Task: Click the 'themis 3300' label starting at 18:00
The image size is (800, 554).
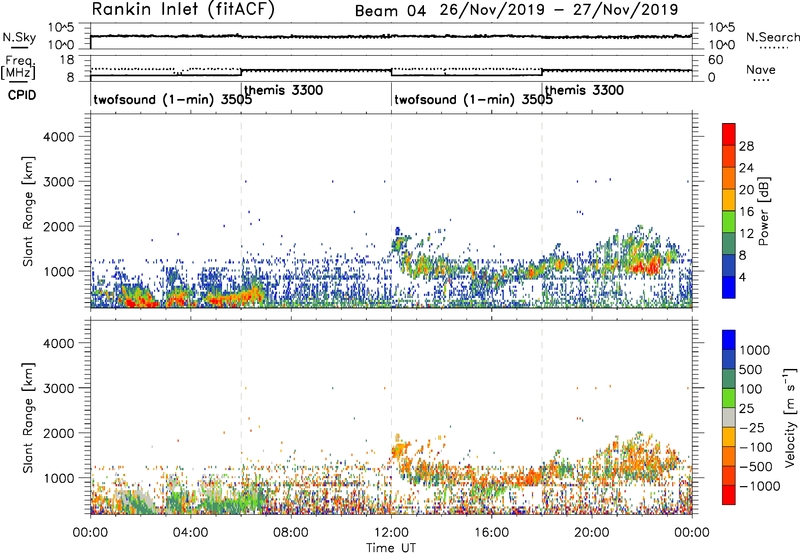Action: (x=584, y=90)
